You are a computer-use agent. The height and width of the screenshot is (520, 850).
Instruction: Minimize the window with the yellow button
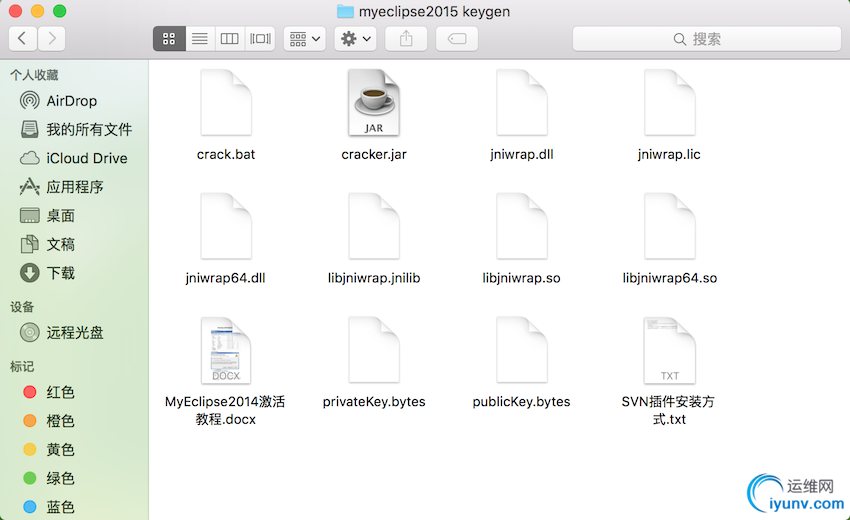37,11
